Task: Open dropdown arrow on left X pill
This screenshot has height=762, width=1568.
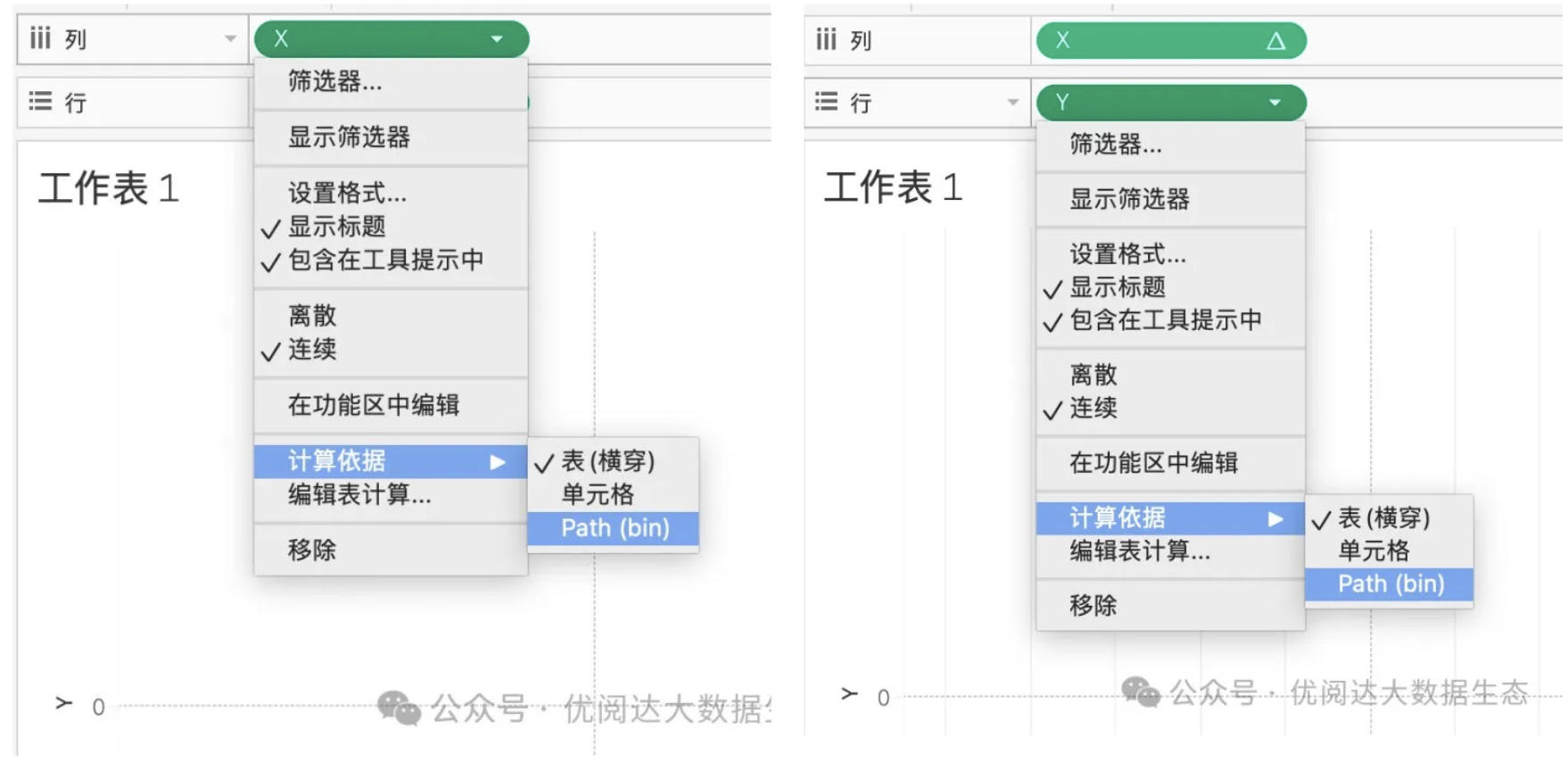Action: 497,38
